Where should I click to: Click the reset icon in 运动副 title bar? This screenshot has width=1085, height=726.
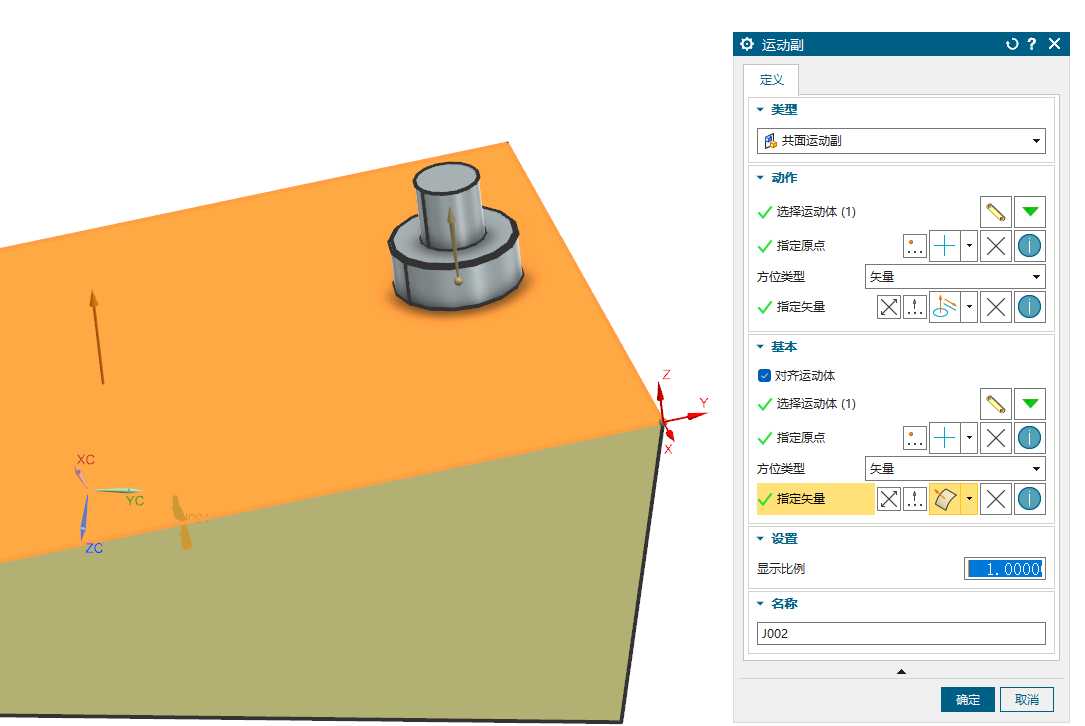coord(1012,44)
